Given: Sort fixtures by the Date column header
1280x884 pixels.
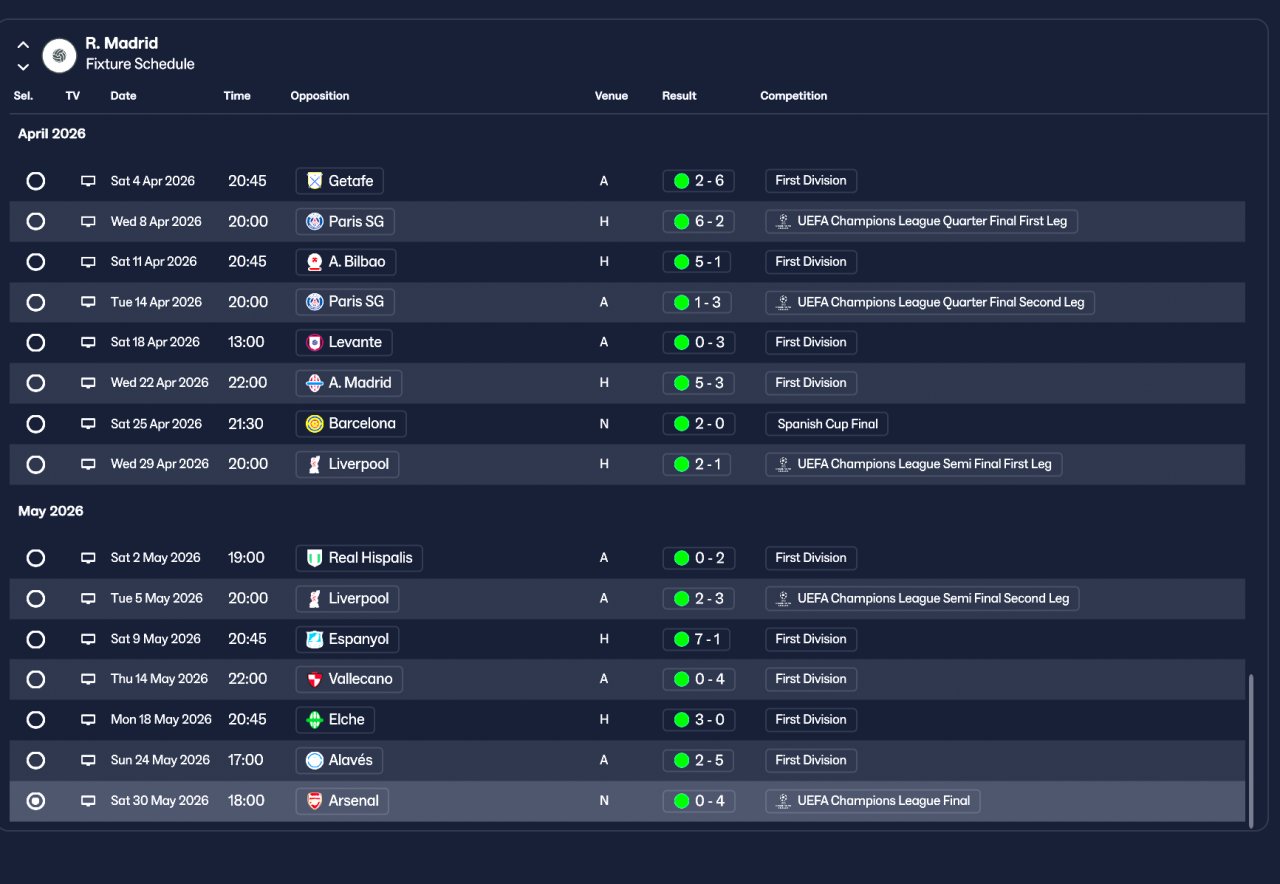Looking at the screenshot, I should click(x=123, y=96).
